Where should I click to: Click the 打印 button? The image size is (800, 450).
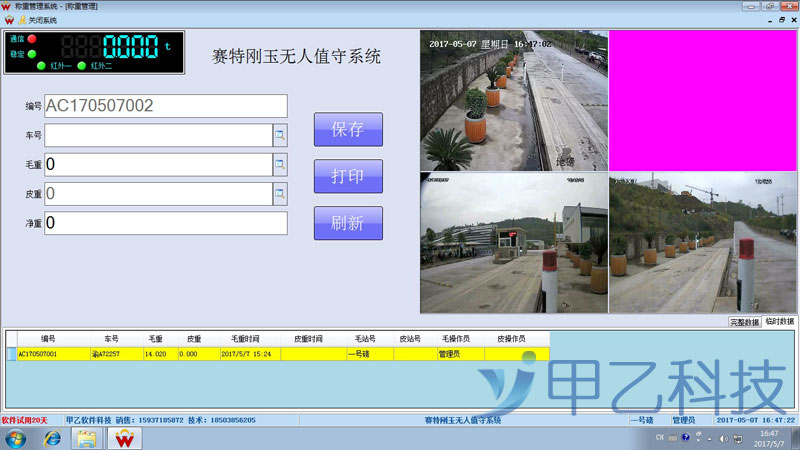[348, 176]
